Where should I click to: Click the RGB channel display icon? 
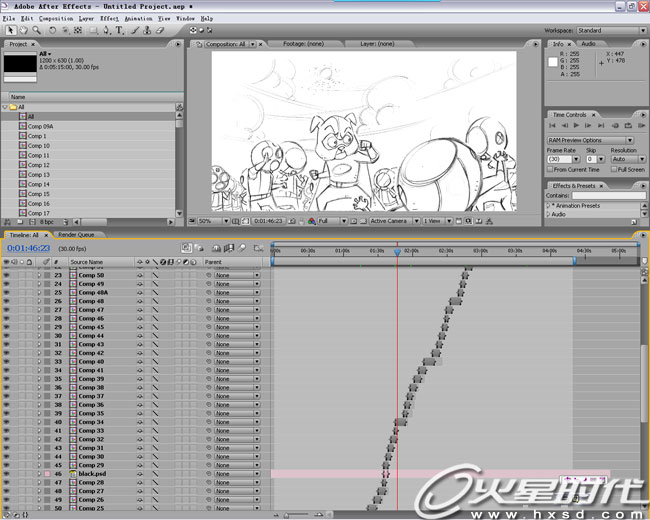pyautogui.click(x=312, y=221)
